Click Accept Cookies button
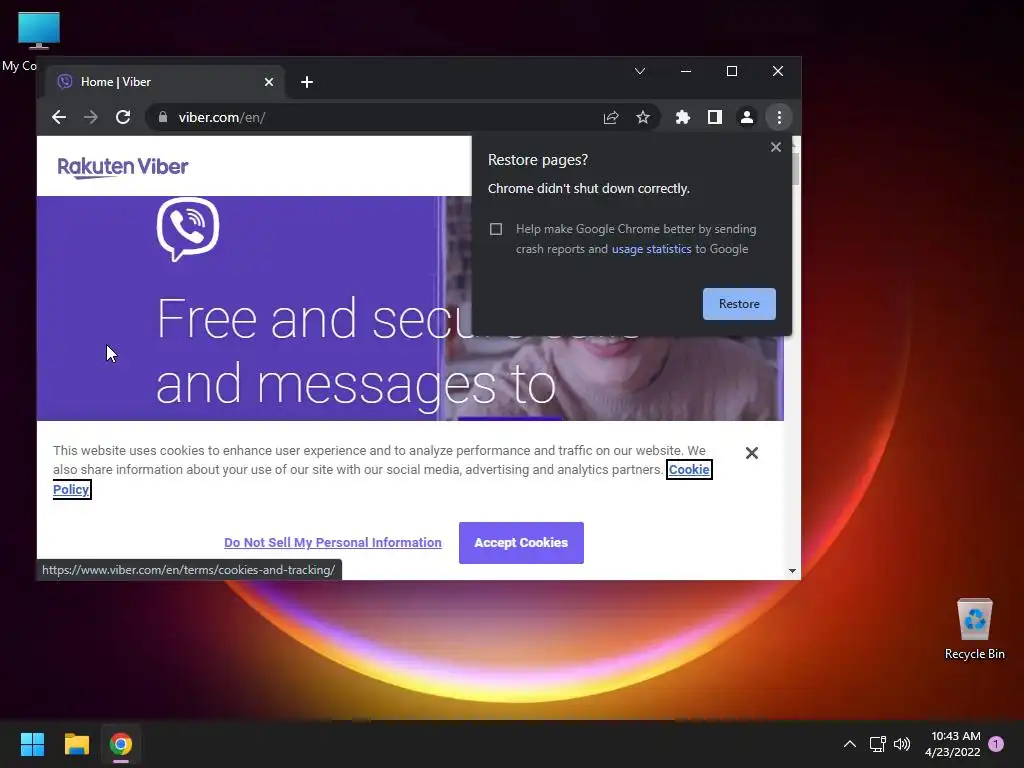 pos(521,543)
